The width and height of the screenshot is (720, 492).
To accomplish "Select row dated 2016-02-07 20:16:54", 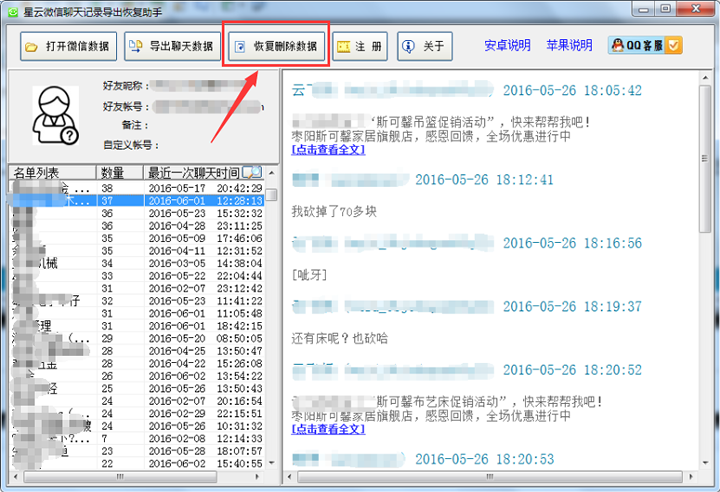I will point(137,401).
